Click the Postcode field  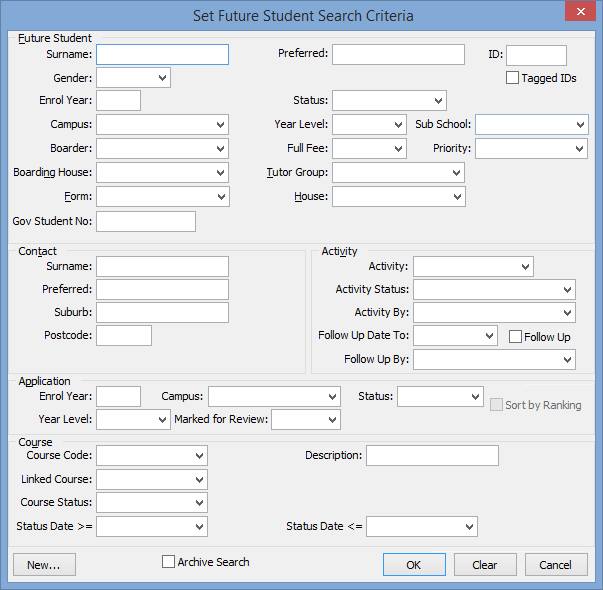point(124,336)
